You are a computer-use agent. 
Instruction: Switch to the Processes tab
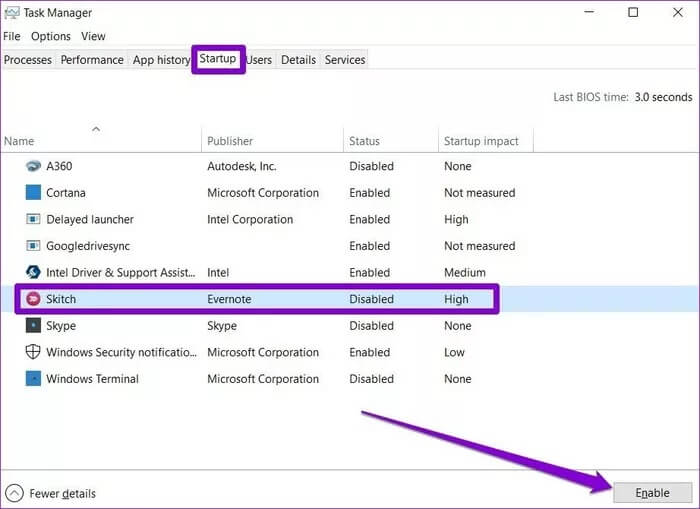click(x=28, y=60)
